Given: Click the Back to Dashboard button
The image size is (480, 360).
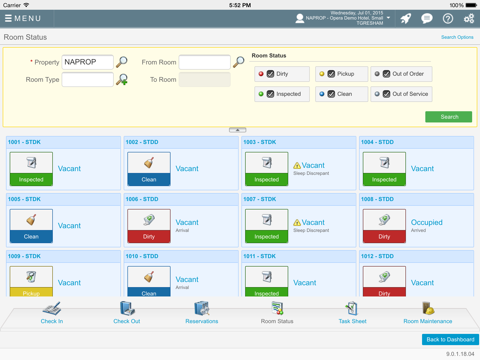Looking at the screenshot, I should pyautogui.click(x=450, y=339).
